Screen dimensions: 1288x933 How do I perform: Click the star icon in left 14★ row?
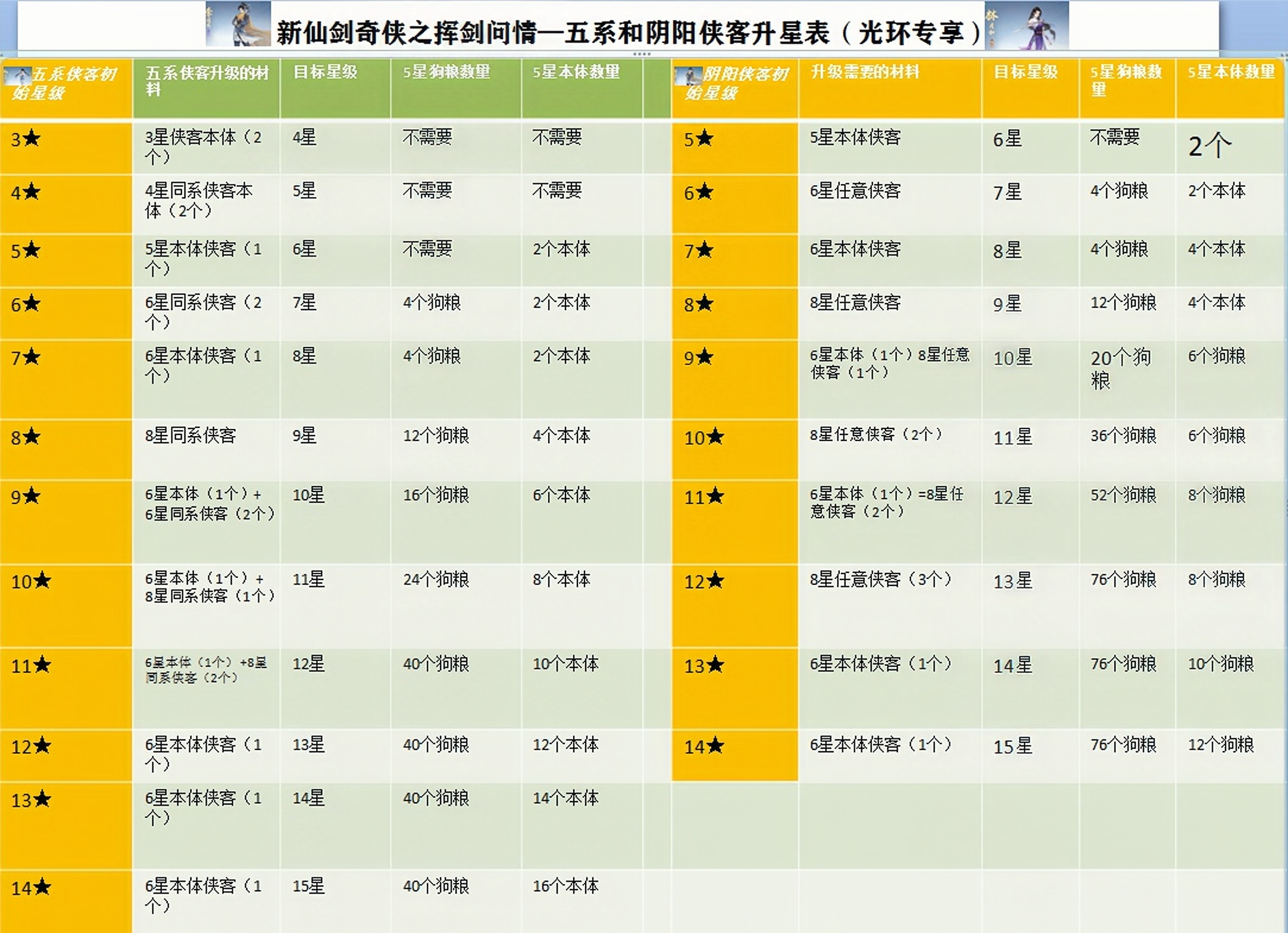(42, 887)
